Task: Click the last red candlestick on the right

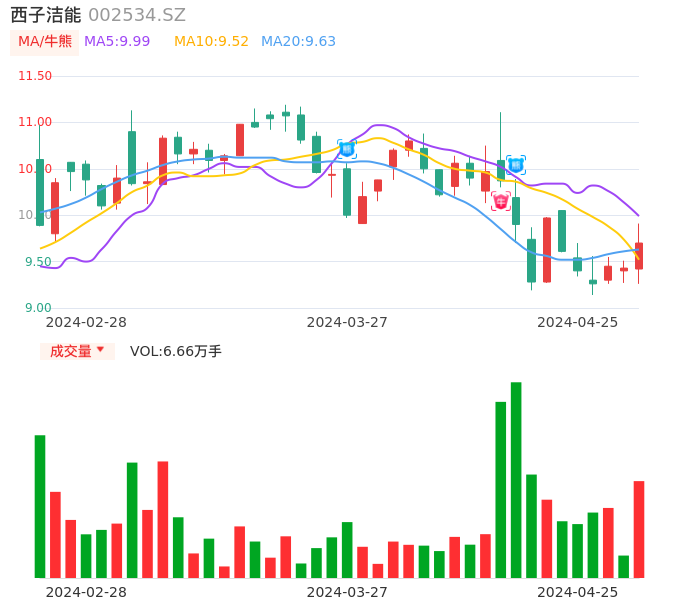Action: tap(639, 256)
